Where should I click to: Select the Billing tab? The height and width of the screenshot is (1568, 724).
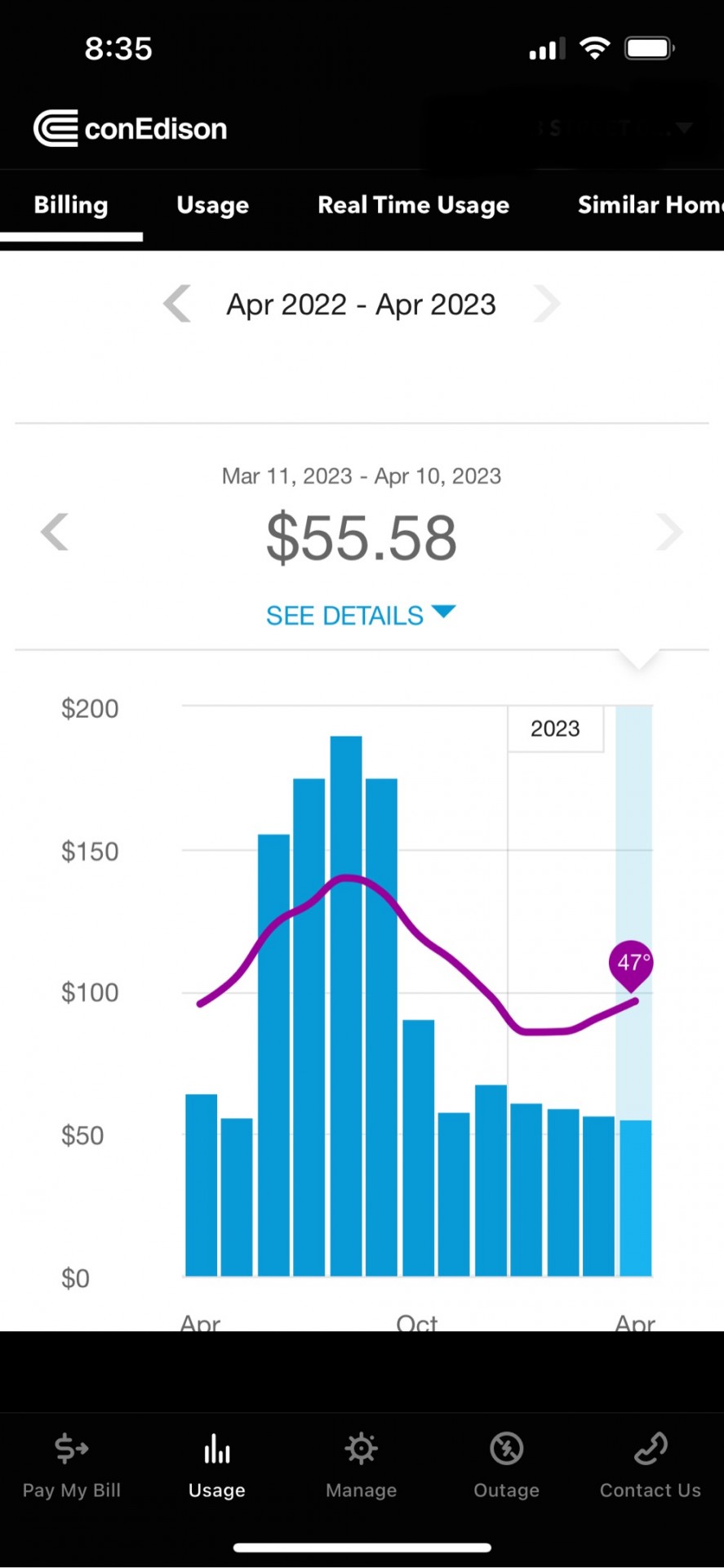click(x=71, y=205)
